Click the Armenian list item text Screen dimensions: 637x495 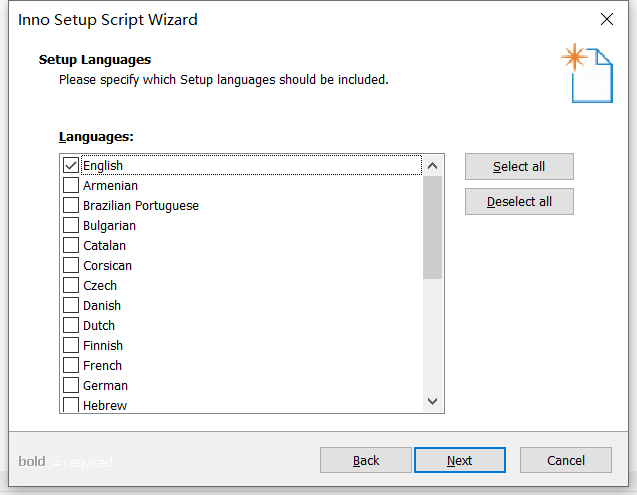point(110,186)
